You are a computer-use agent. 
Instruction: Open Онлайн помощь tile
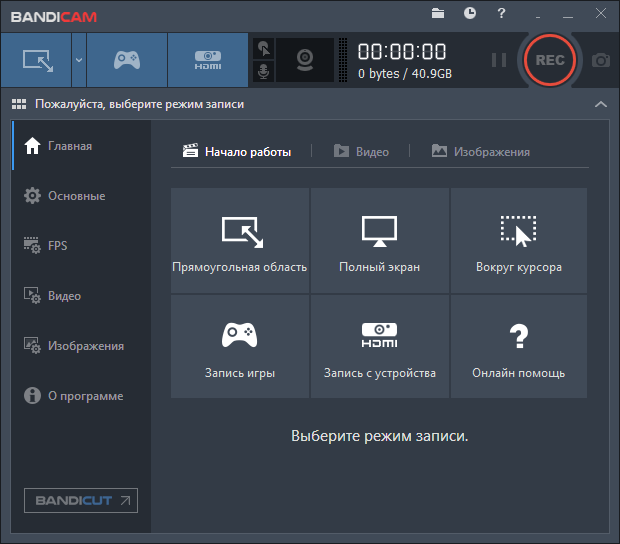click(x=519, y=346)
